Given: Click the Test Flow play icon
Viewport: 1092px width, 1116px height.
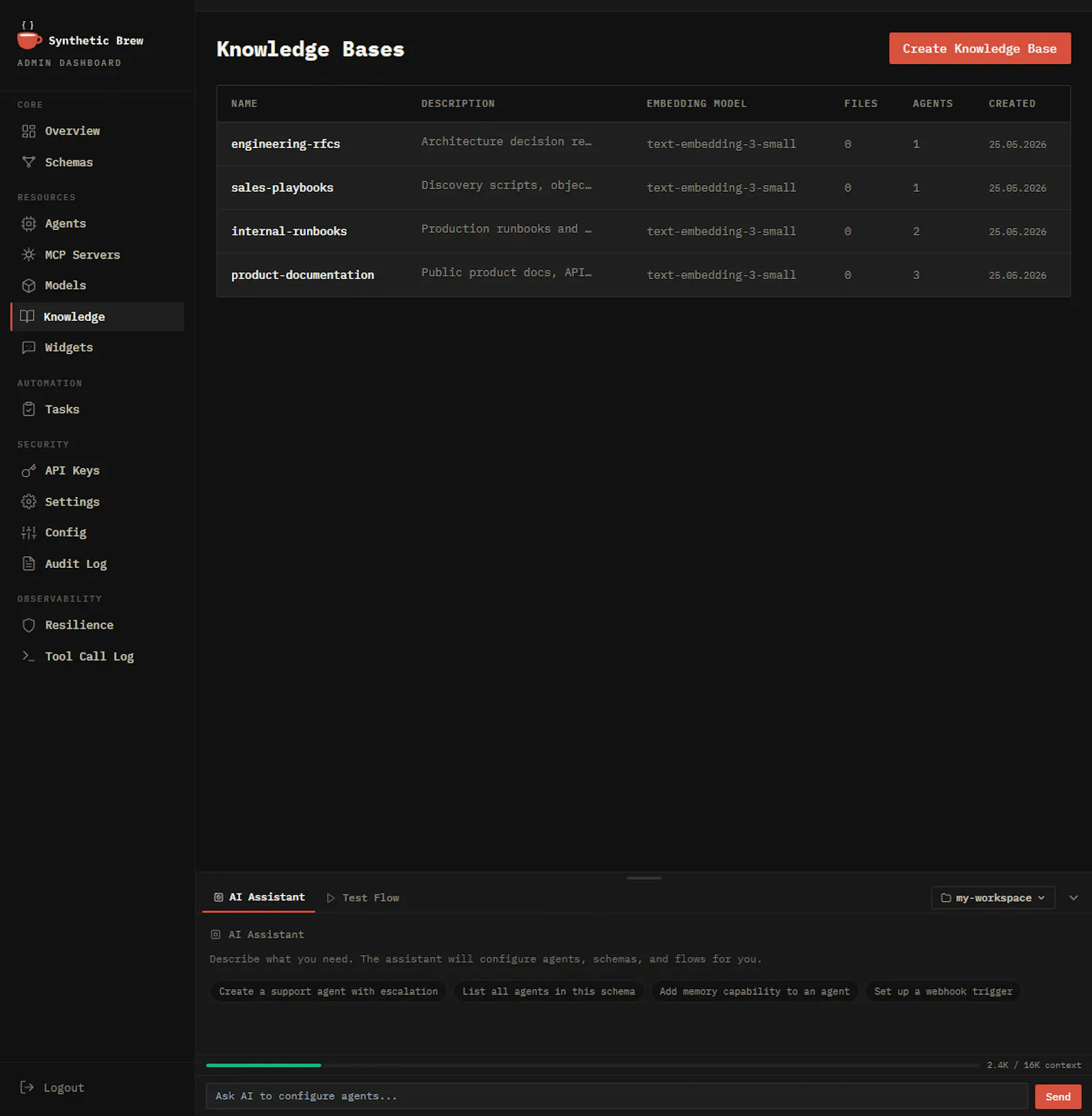Looking at the screenshot, I should tap(331, 898).
